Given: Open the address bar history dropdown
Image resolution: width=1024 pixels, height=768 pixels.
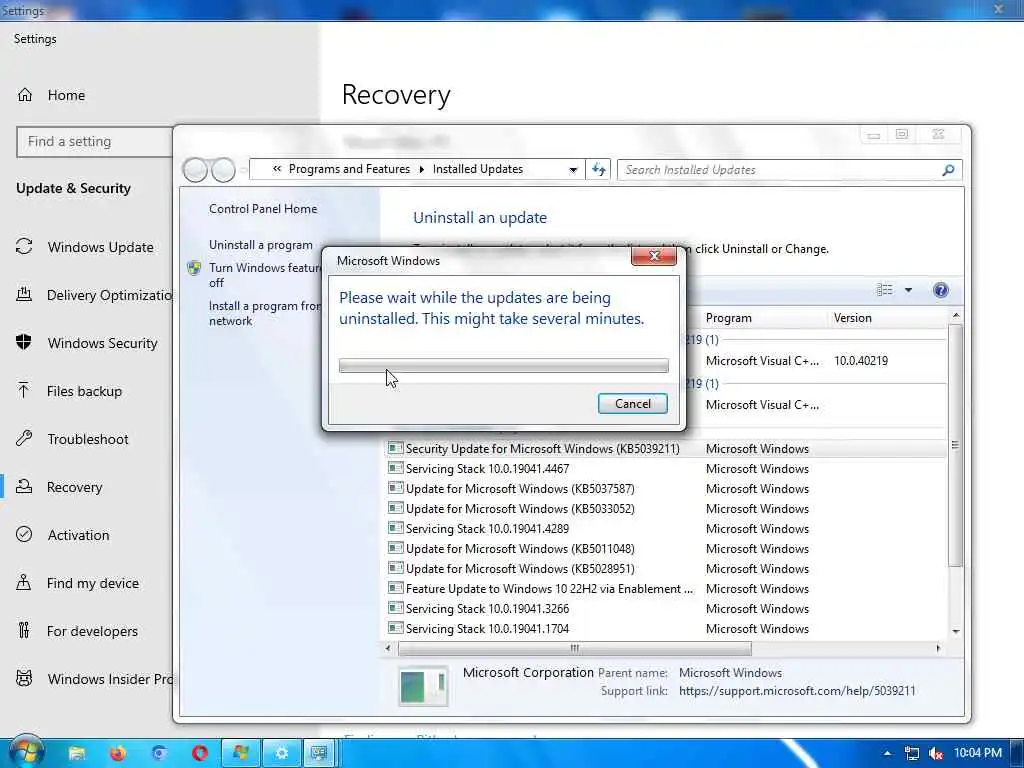Looking at the screenshot, I should [x=573, y=170].
